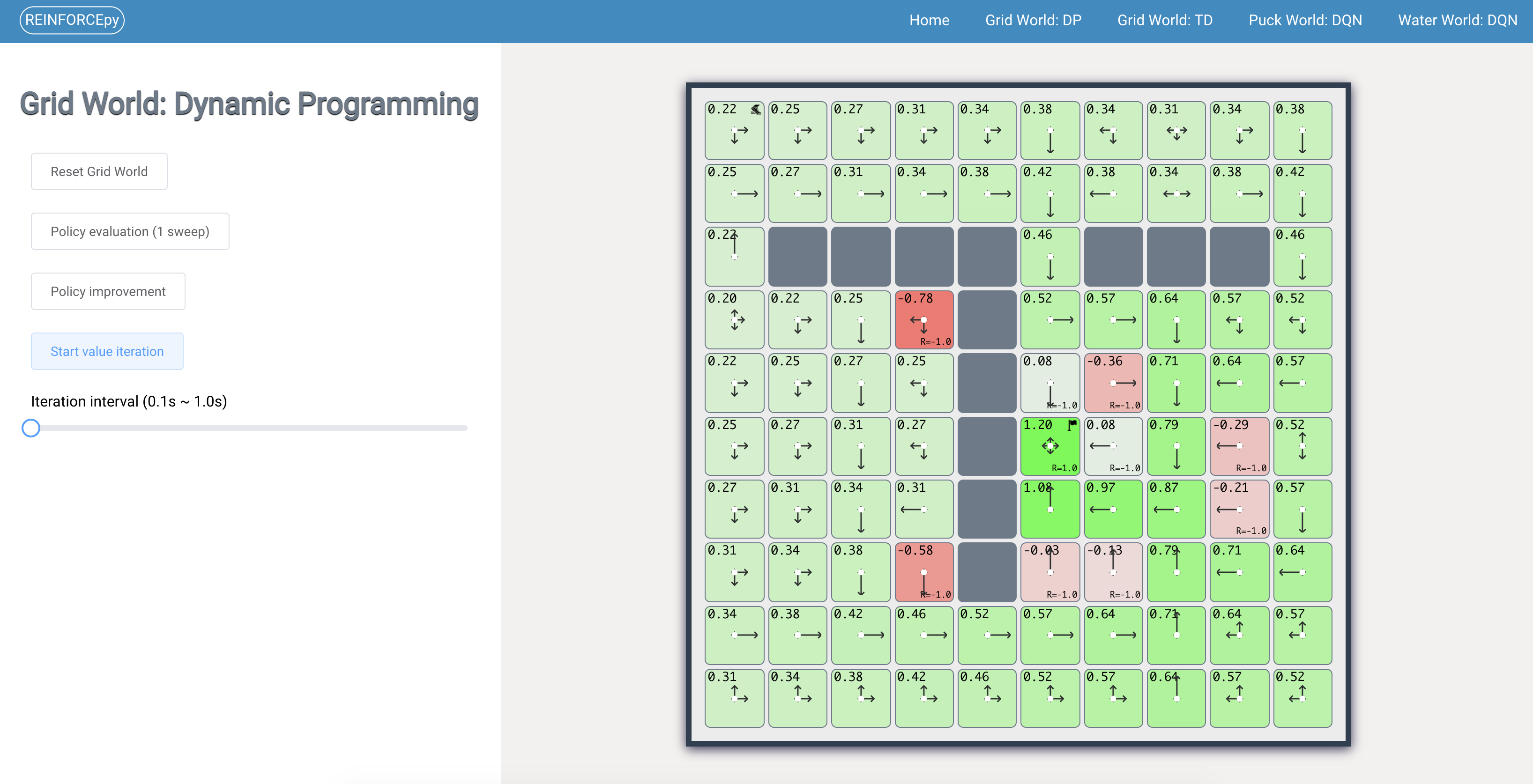Click the four-way arrow icon in goal cell
The width and height of the screenshot is (1533, 784).
(1050, 446)
